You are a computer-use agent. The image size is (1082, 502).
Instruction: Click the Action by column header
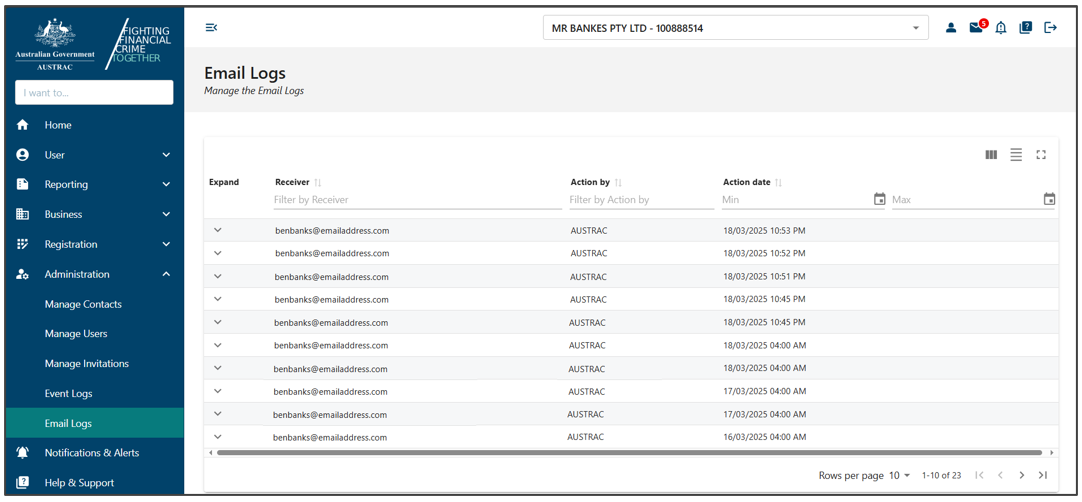(590, 182)
